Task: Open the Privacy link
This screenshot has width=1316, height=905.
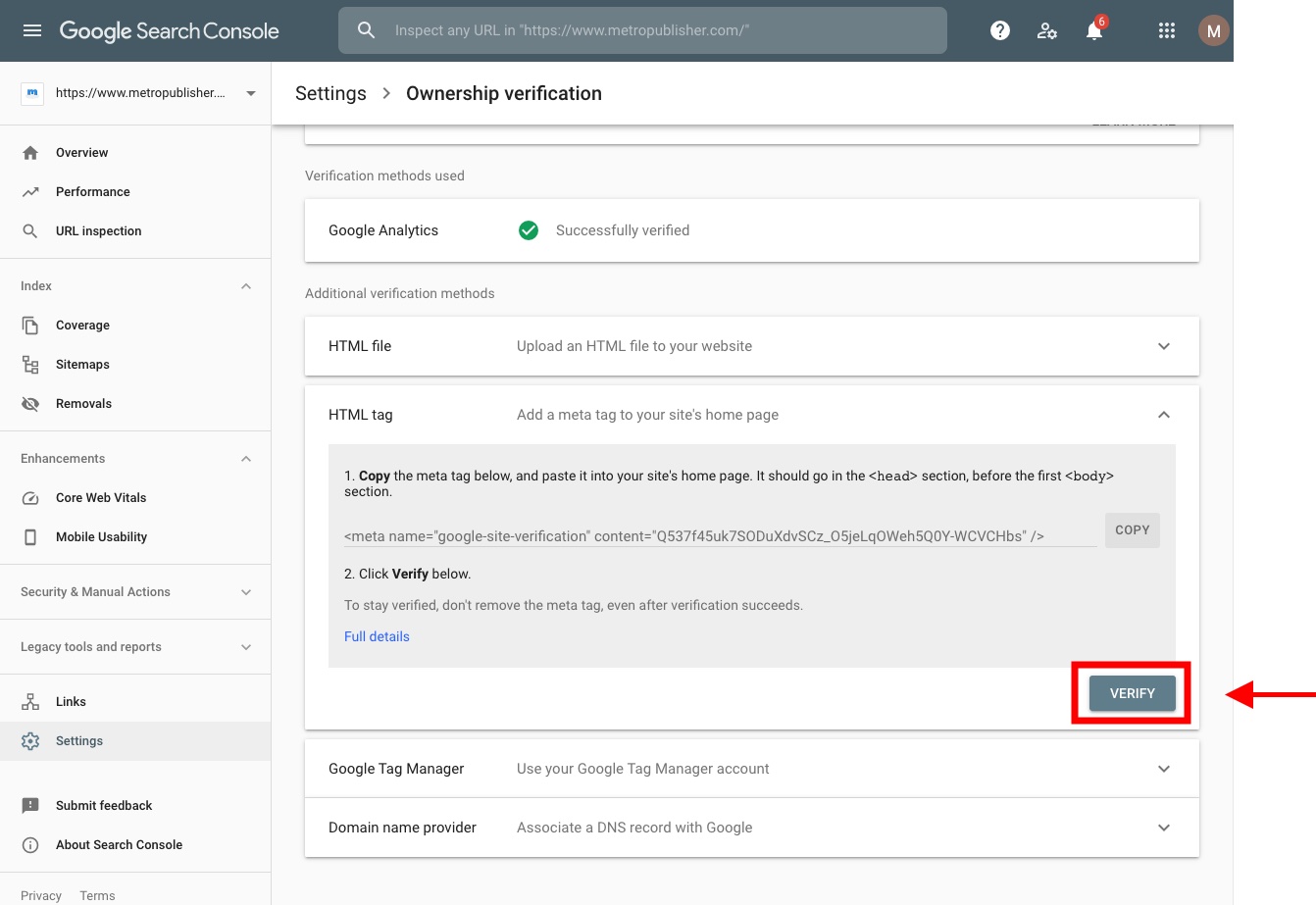Action: point(41,895)
